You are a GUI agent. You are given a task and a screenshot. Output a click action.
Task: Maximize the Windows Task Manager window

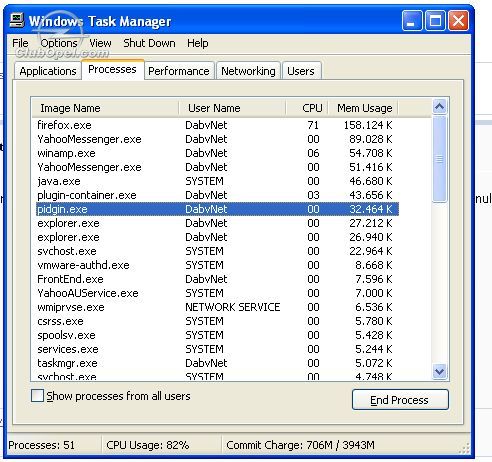click(x=435, y=21)
